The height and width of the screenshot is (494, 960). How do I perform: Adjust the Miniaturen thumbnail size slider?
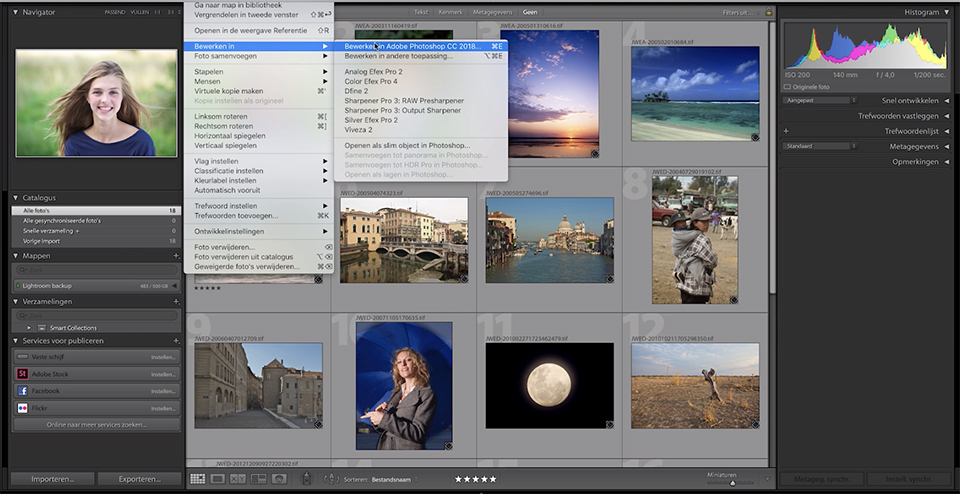click(733, 482)
